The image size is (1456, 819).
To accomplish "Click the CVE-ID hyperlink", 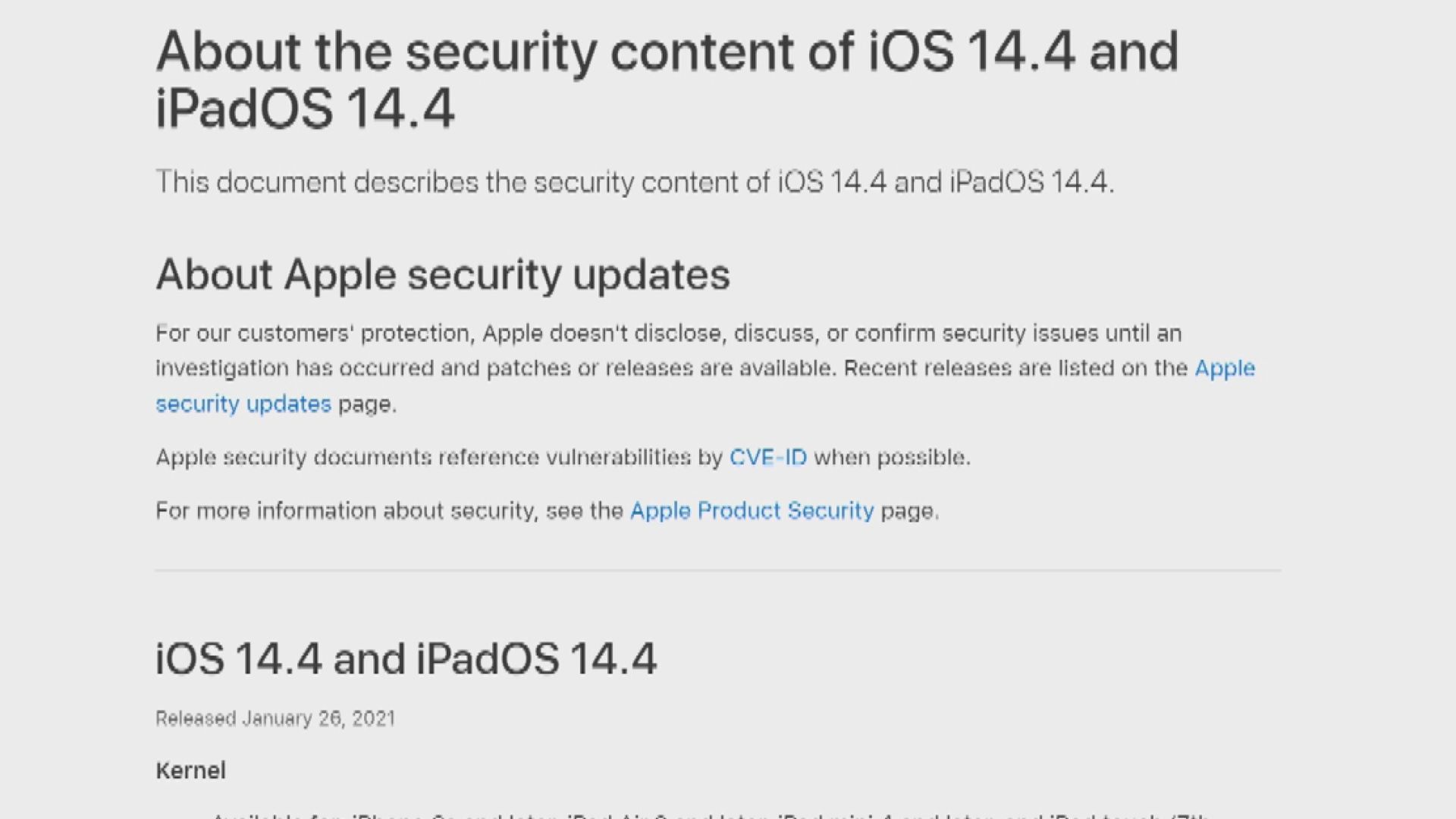I will [x=767, y=457].
